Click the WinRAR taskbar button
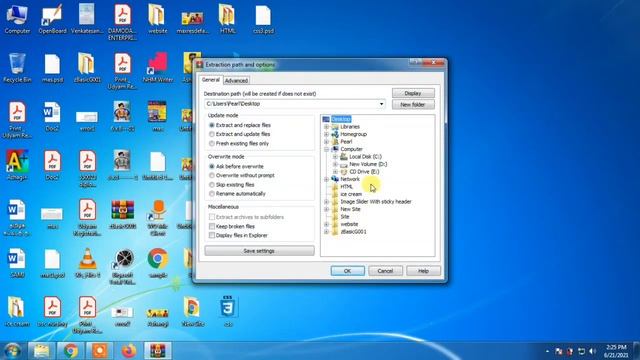 pyautogui.click(x=158, y=351)
